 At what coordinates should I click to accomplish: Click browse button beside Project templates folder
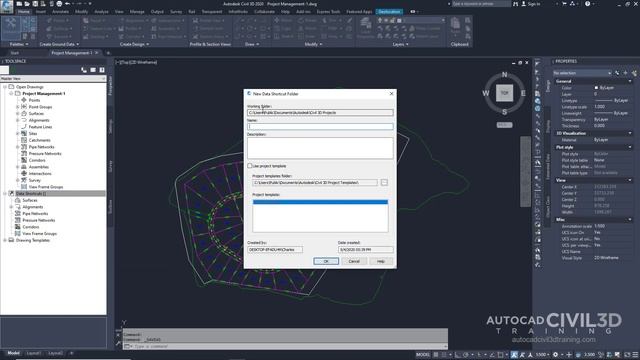tap(384, 182)
